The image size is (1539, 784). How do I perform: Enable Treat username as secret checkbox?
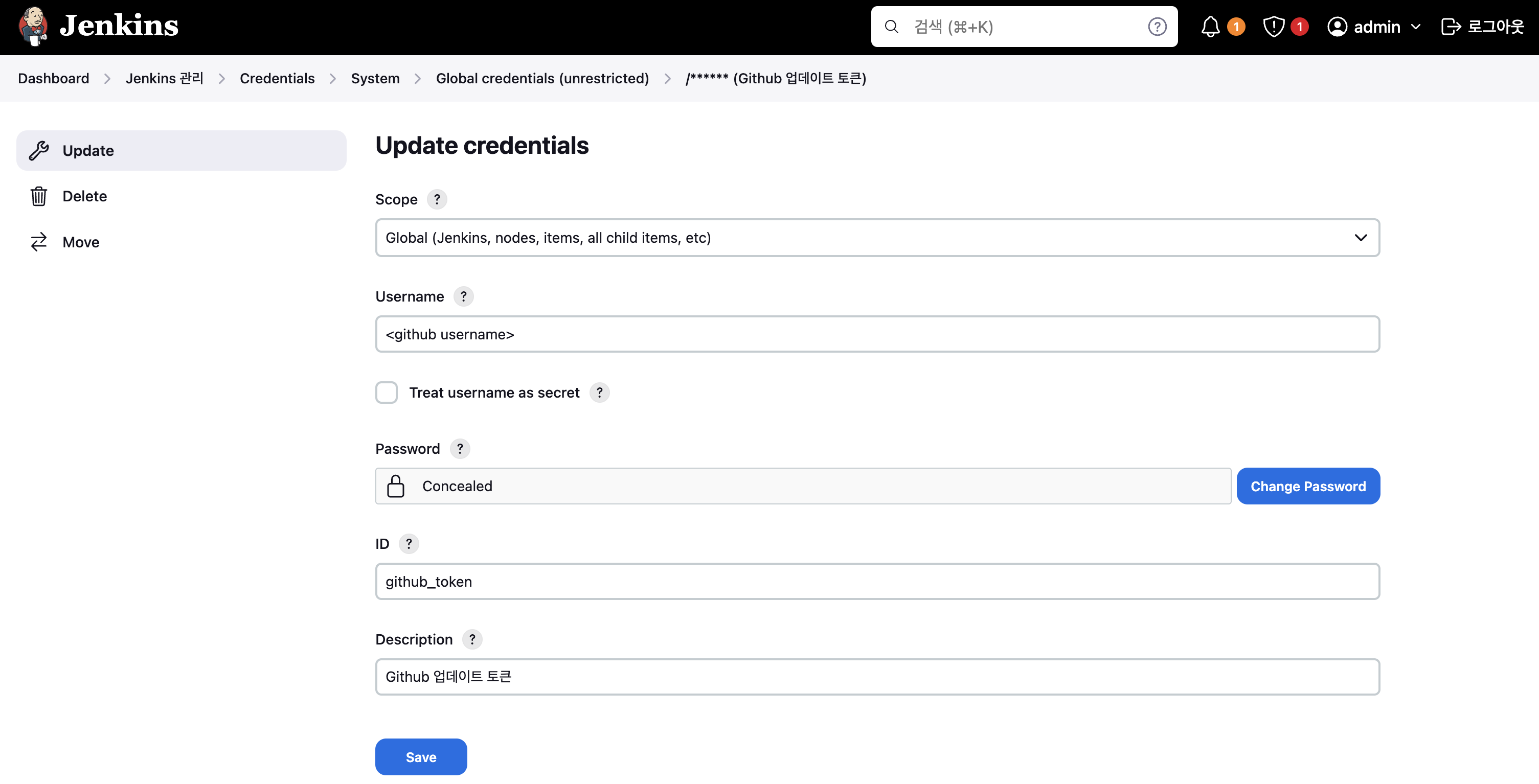click(387, 393)
